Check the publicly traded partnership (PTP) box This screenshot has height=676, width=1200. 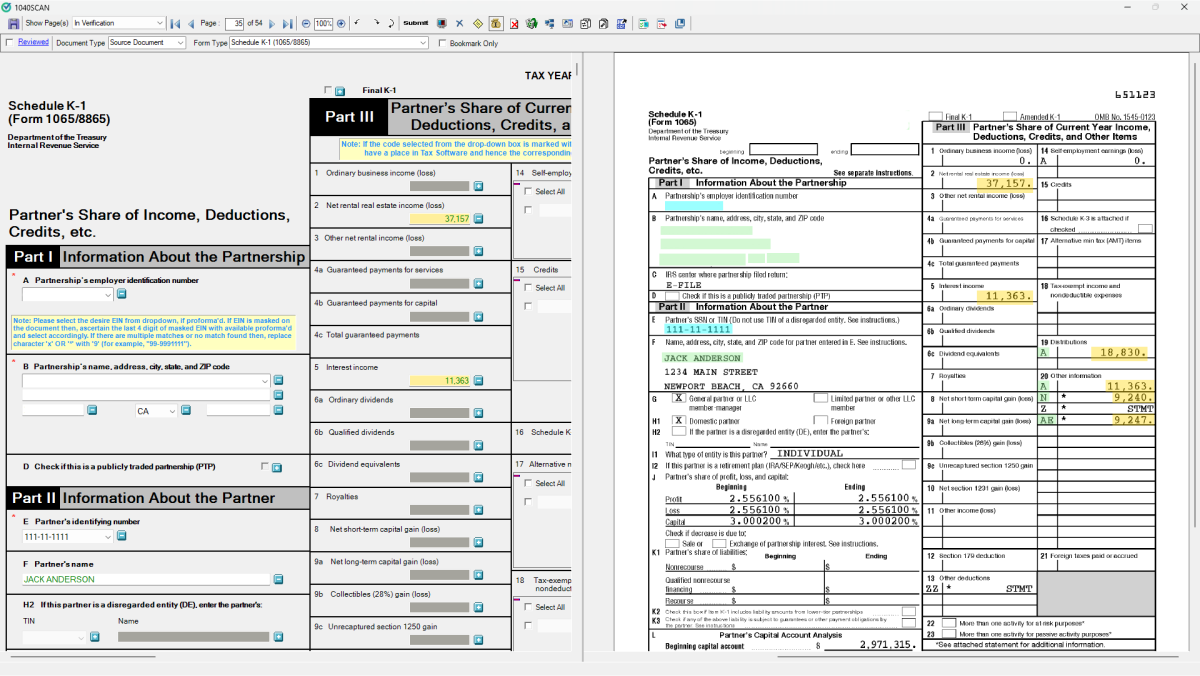point(264,466)
